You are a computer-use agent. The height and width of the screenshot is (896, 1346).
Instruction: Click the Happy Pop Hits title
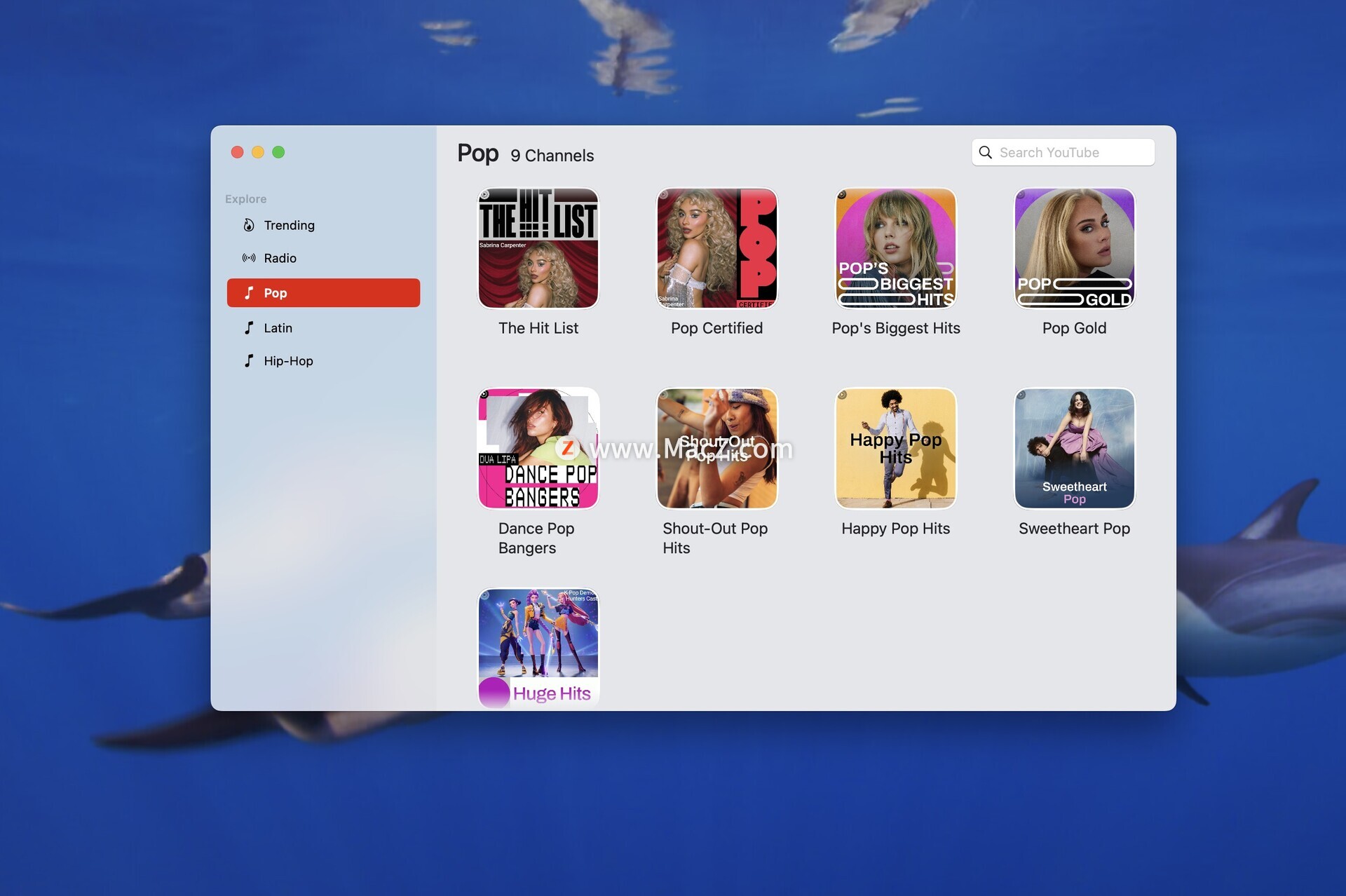coord(895,529)
